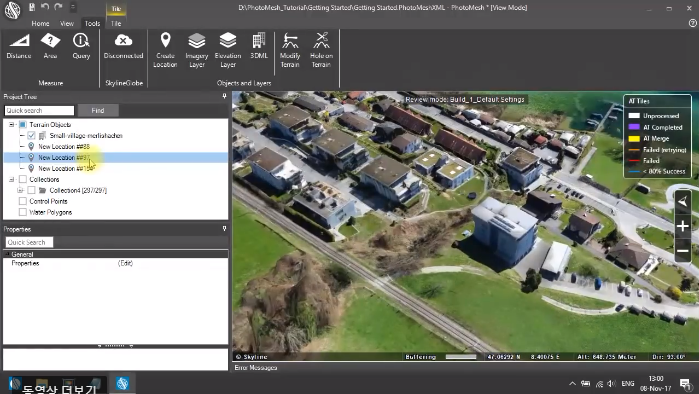Expand the Collection4 tree node
This screenshot has width=699, height=394.
tap(20, 190)
